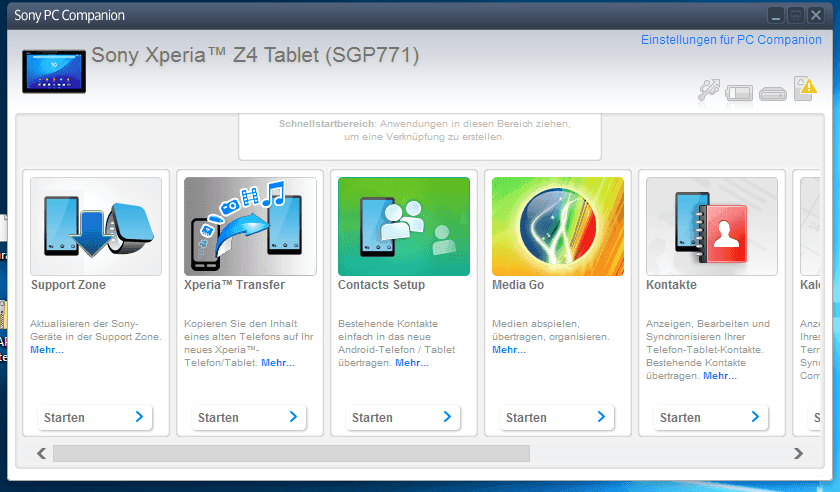
Task: Click the Xperia Z4 Tablet device thumbnail
Action: click(x=54, y=71)
